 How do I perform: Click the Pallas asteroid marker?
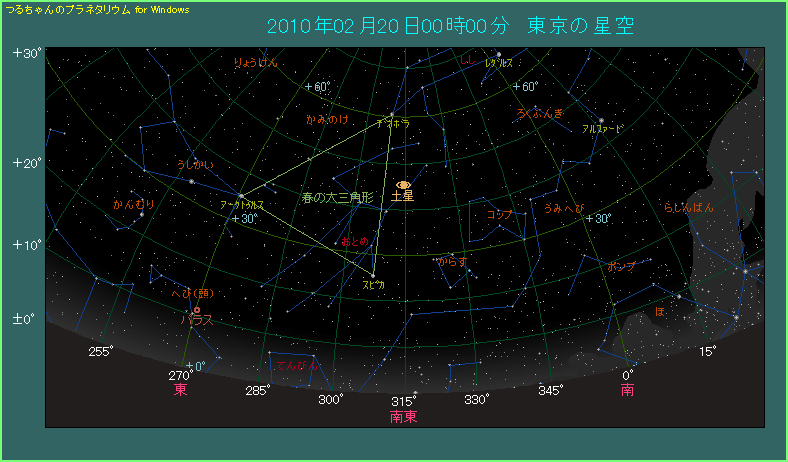click(197, 310)
